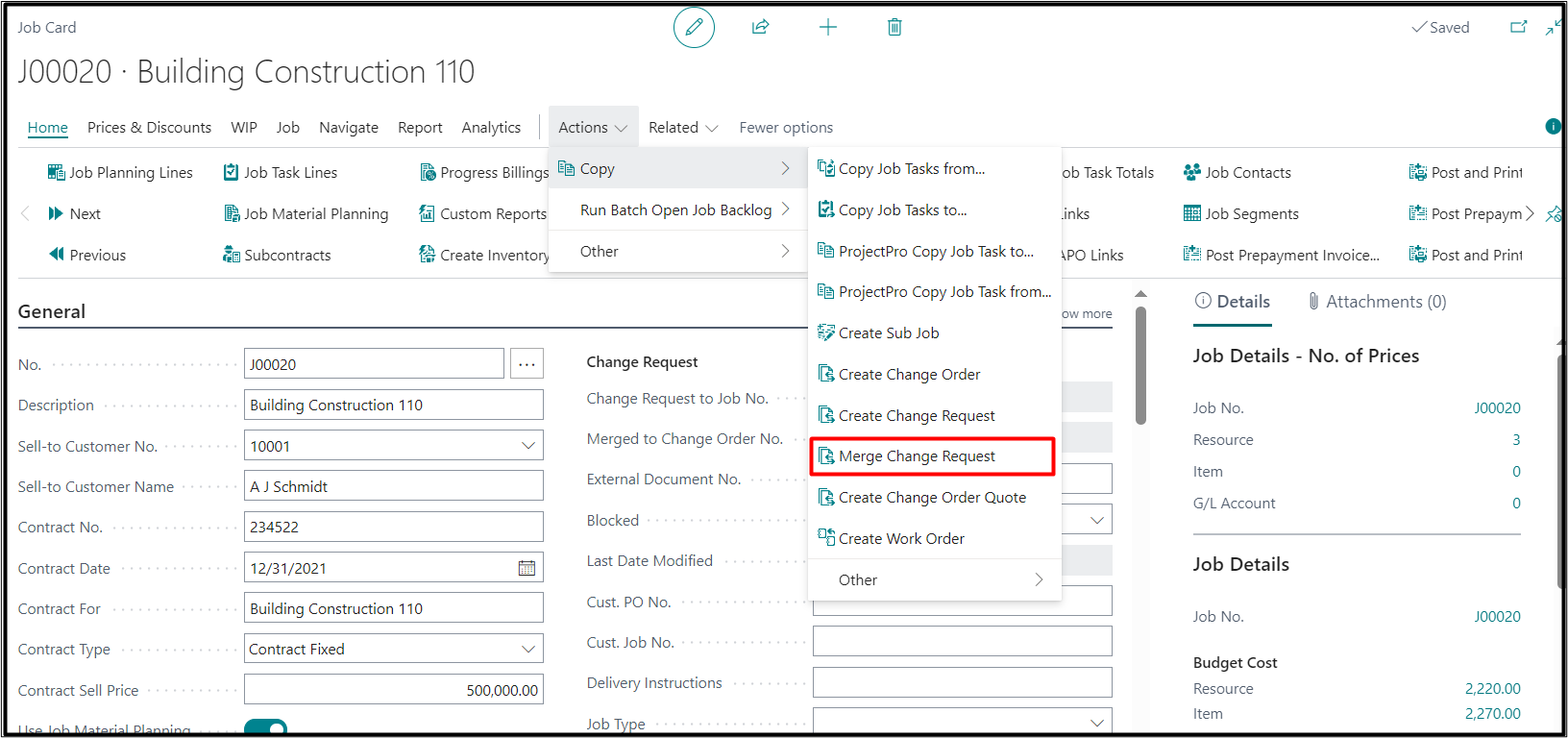Open Custom Reports action
The image size is (1568, 738).
pyautogui.click(x=483, y=213)
